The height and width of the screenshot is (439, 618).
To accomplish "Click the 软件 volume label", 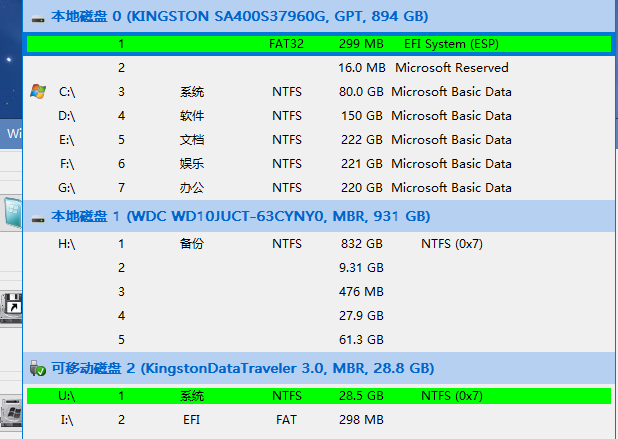I will (192, 115).
